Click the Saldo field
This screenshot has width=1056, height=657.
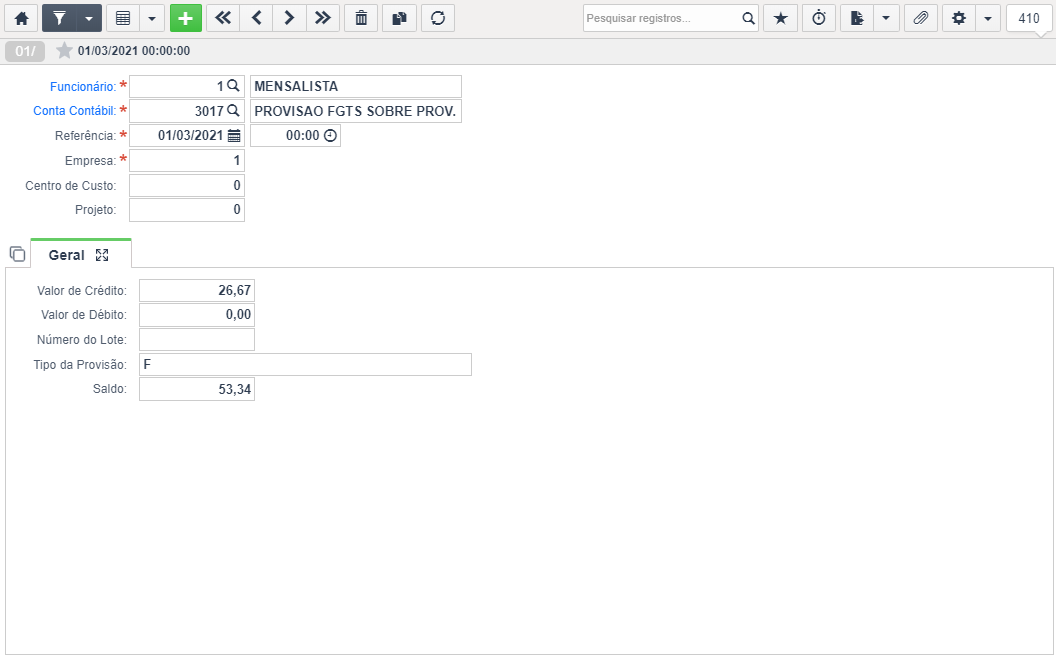point(197,389)
